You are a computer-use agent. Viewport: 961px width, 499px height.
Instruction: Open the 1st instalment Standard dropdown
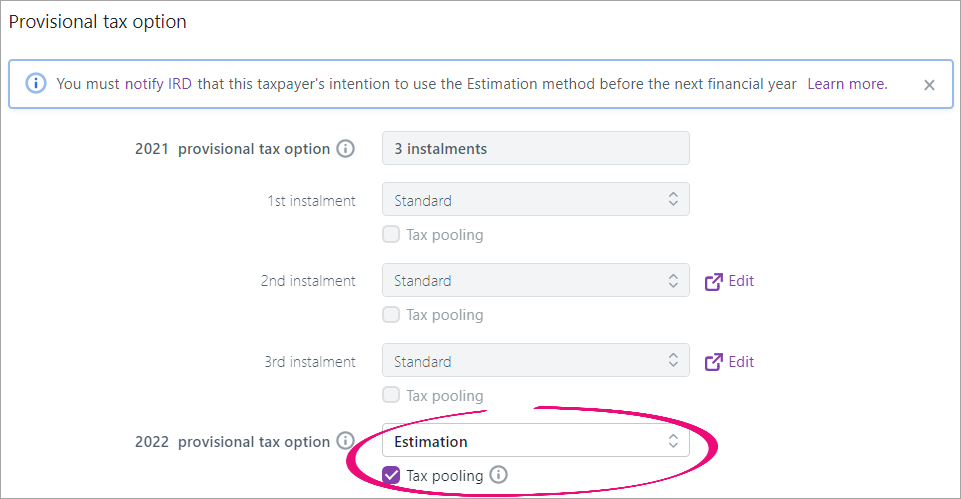pyautogui.click(x=536, y=199)
